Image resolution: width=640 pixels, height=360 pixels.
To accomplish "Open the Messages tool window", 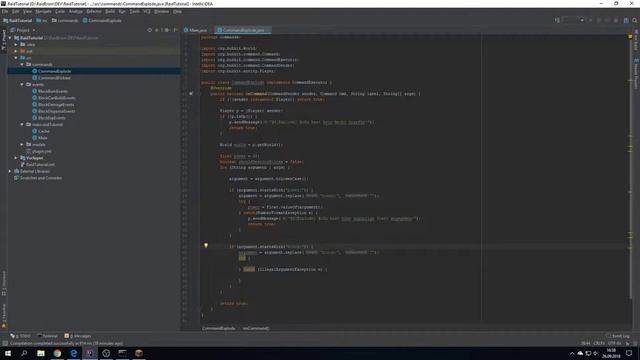I will 78,336.
